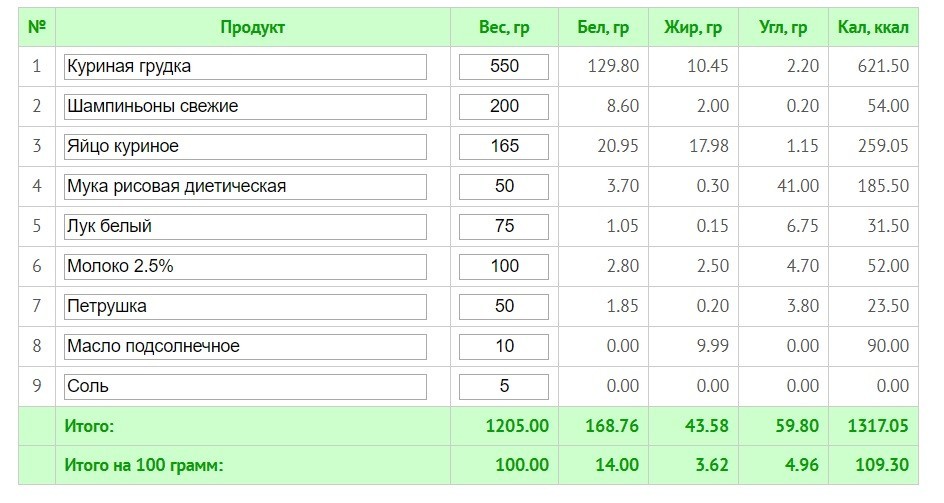Image resolution: width=944 pixels, height=503 pixels.
Task: Edit the weight field showing 165
Action: 504,147
